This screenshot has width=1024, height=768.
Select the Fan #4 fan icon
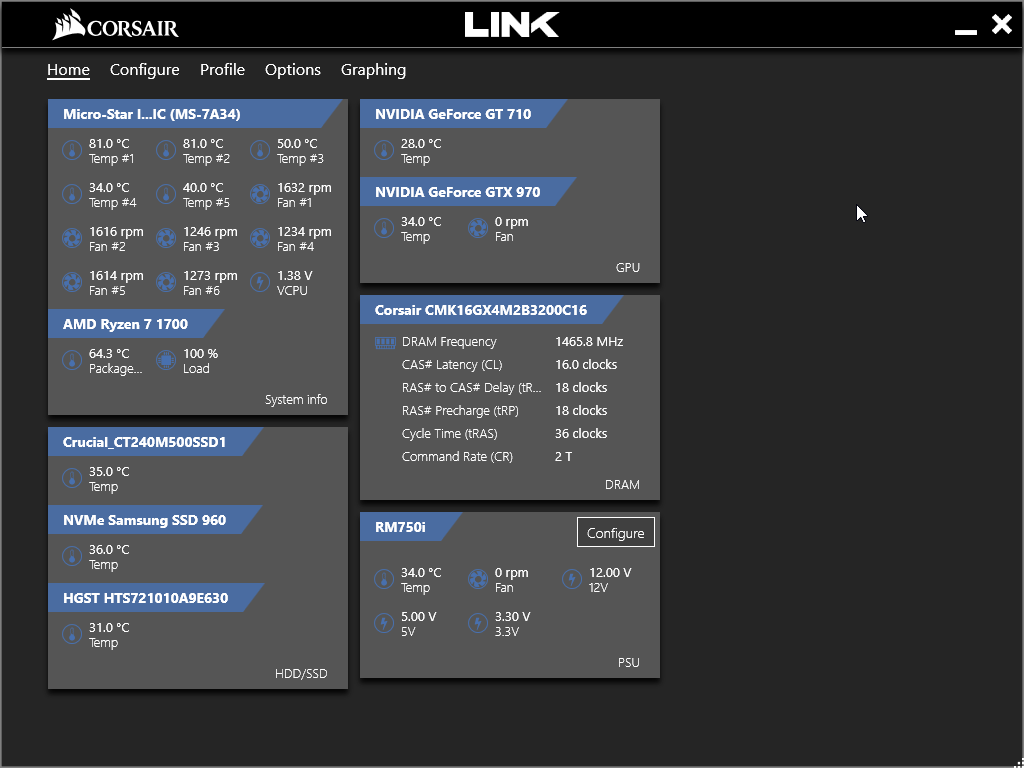(260, 238)
